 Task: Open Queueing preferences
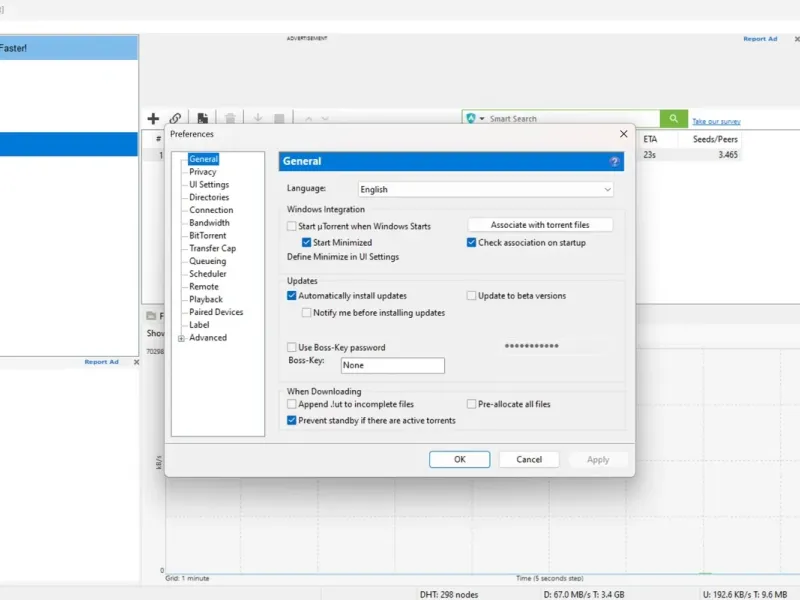[208, 261]
